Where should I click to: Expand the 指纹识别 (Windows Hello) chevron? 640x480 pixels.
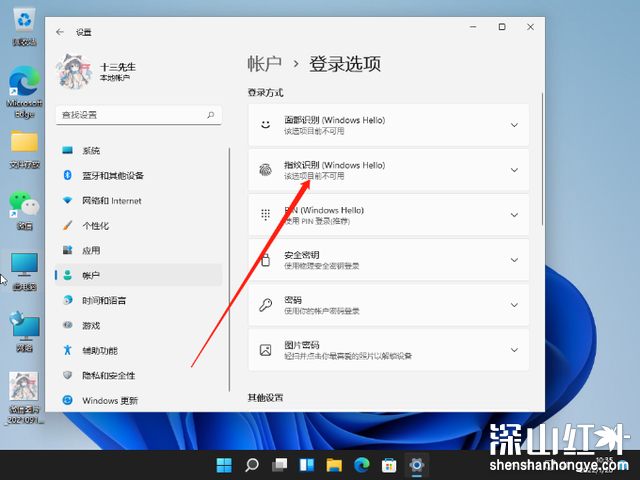514,170
